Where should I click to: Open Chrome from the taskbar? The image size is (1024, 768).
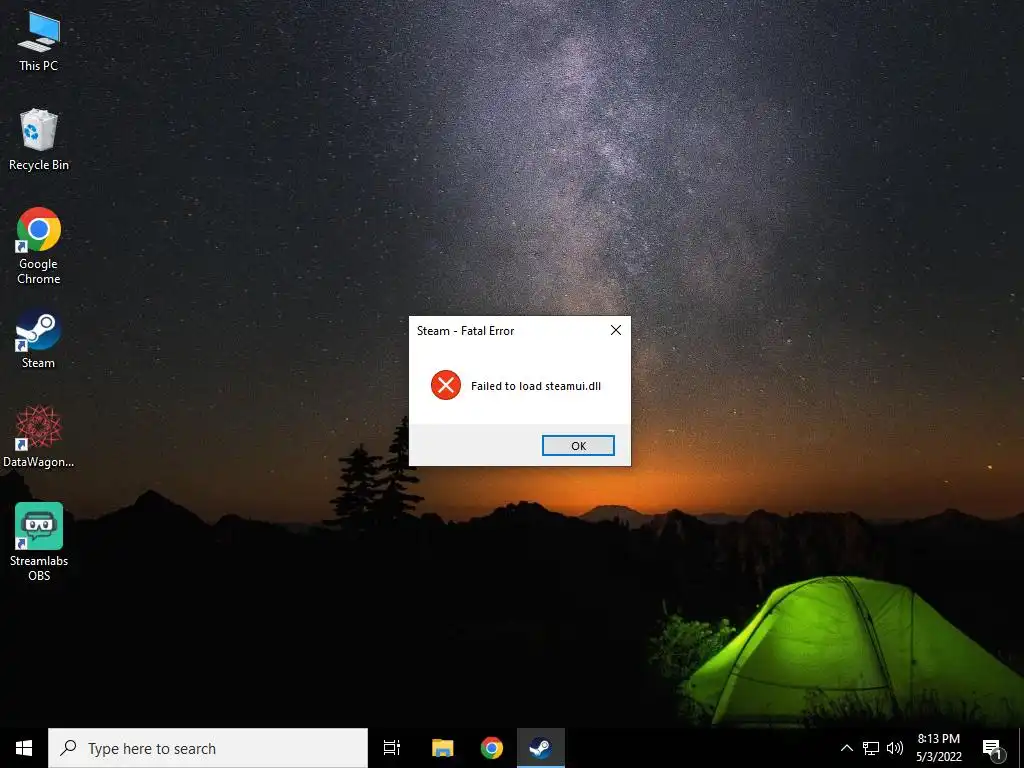(492, 748)
